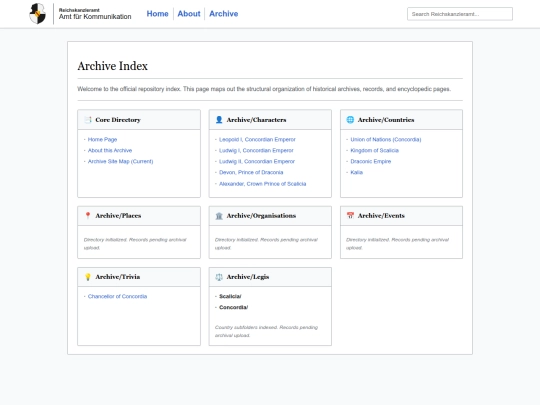
Task: Click the Archive/Countries globe icon
Action: pyautogui.click(x=350, y=120)
